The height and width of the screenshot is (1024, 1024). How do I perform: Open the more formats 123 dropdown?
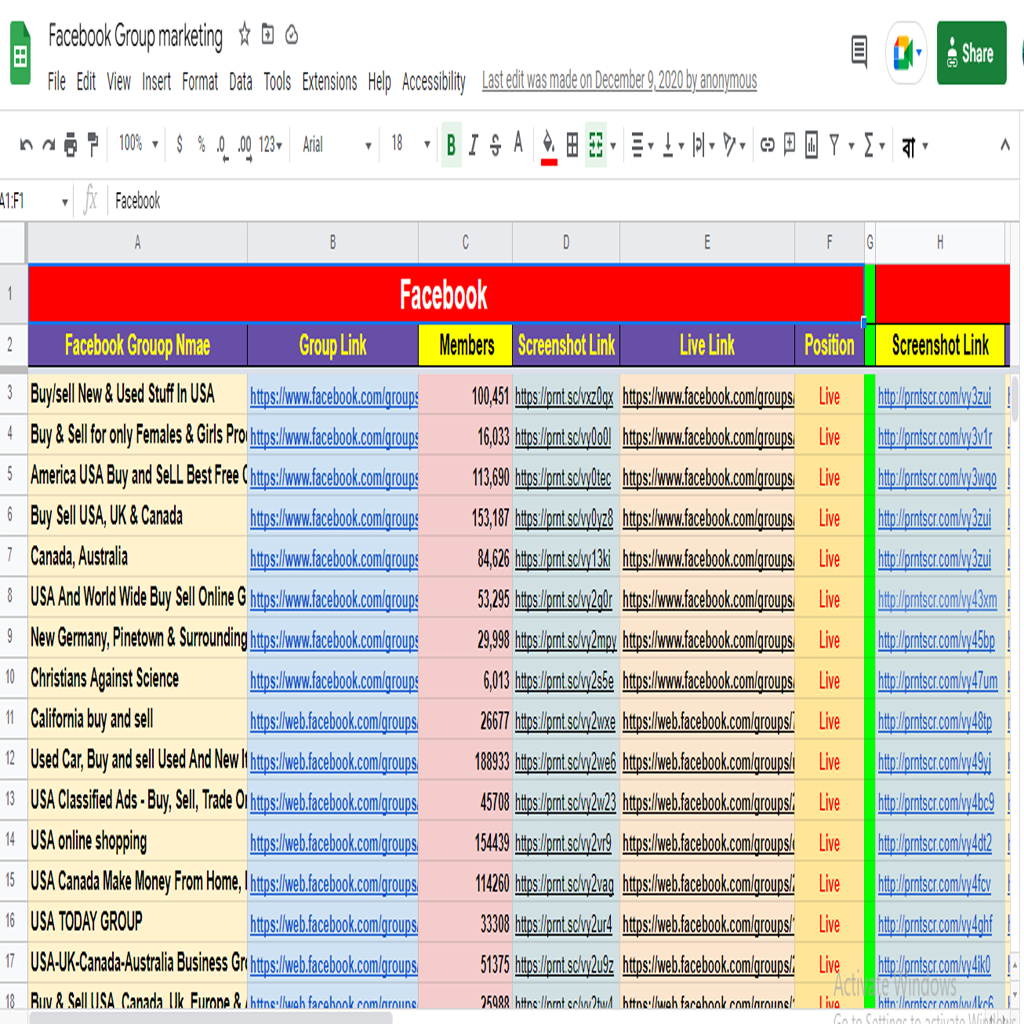click(270, 144)
